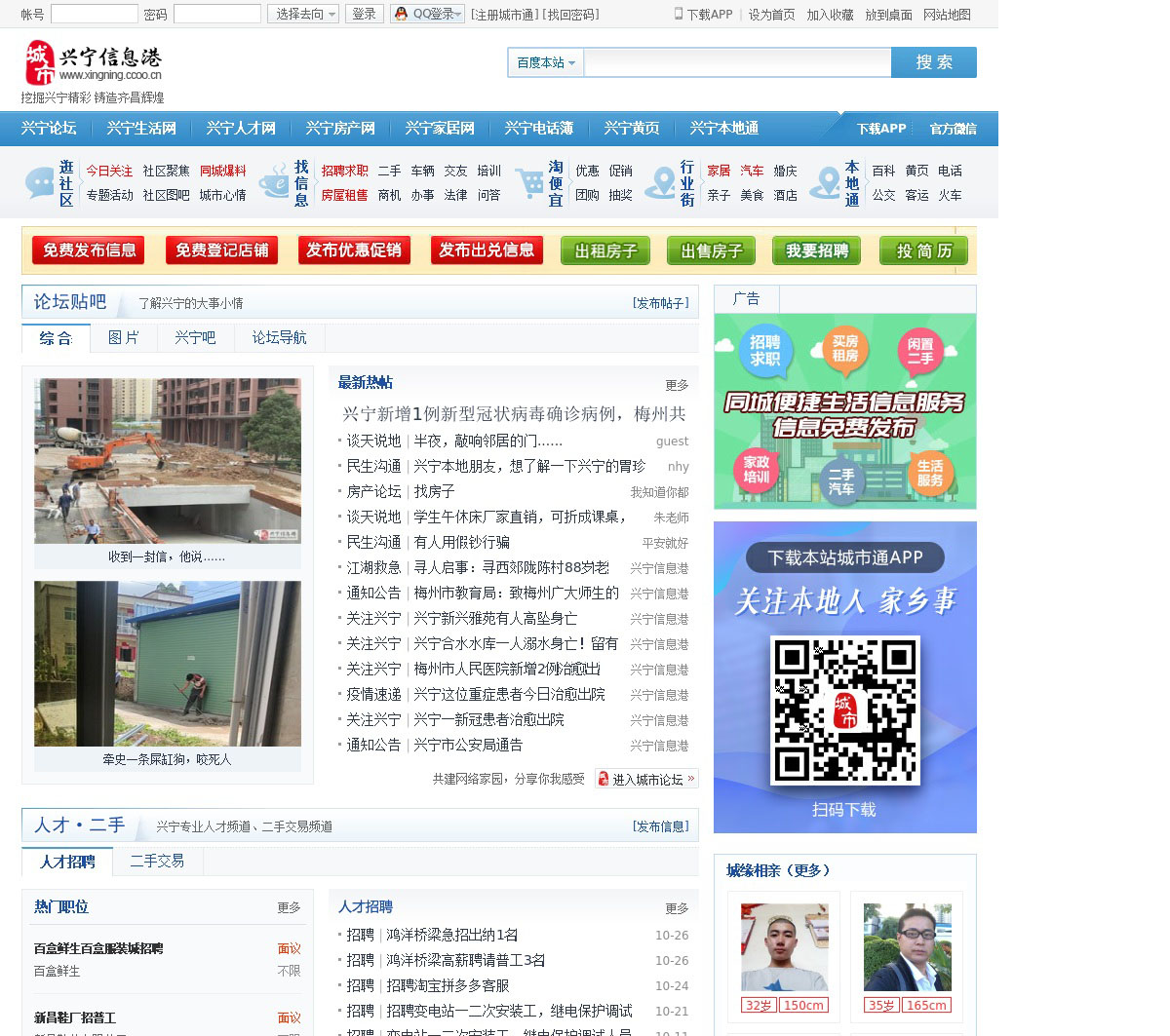
Task: Open the QQ登录 dropdown arrow
Action: (458, 14)
